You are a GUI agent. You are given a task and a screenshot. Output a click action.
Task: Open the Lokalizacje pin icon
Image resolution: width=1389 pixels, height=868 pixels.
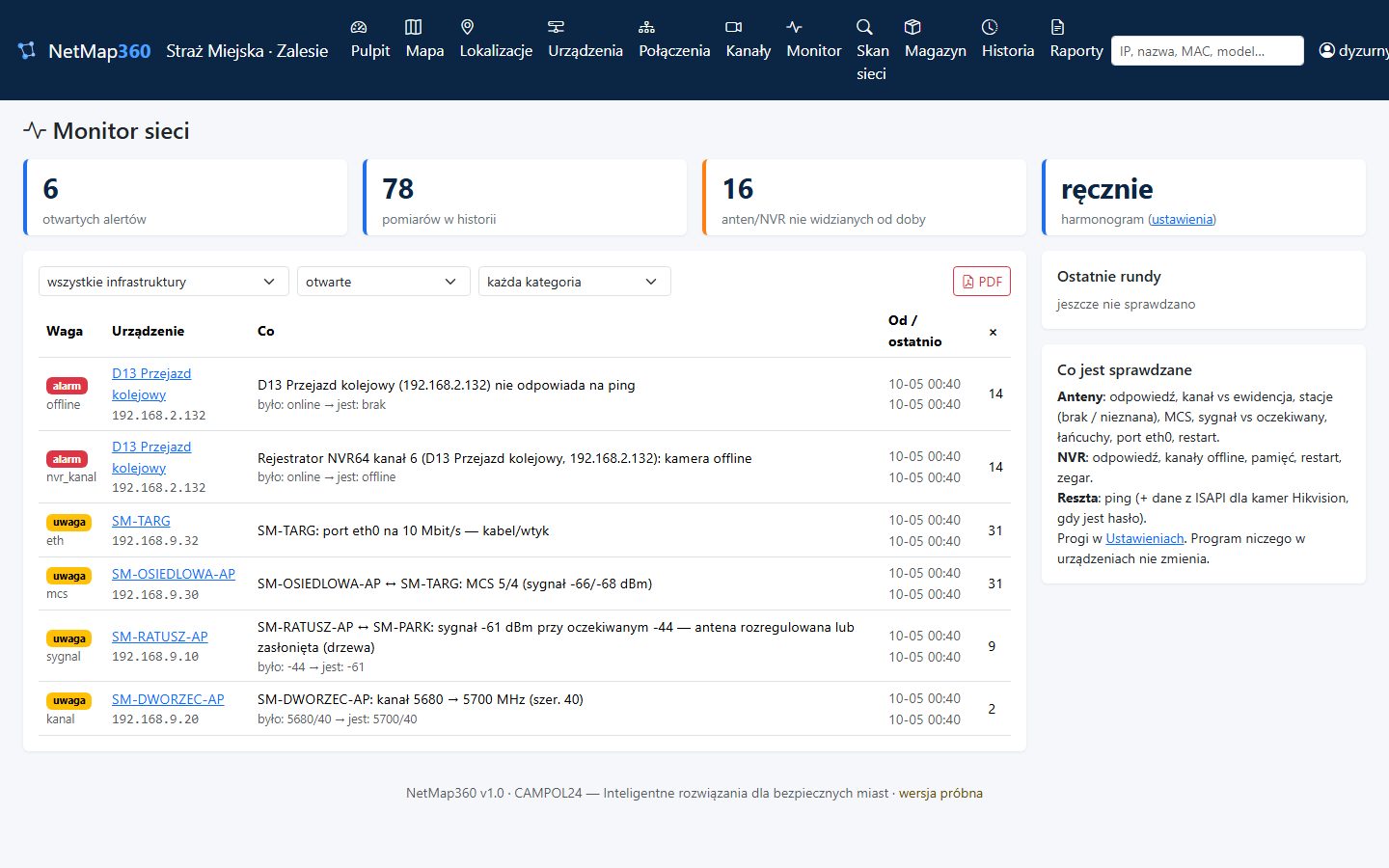[x=468, y=27]
